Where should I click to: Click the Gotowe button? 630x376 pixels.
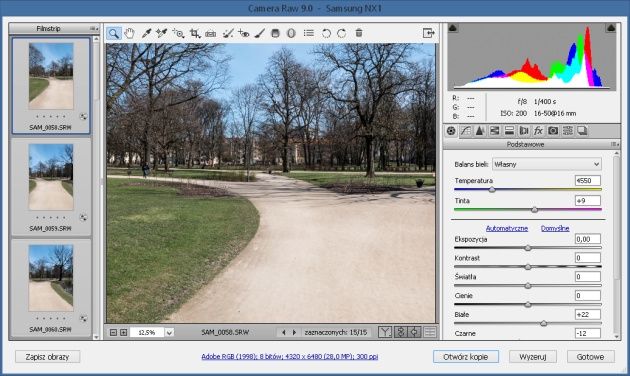pyautogui.click(x=591, y=357)
